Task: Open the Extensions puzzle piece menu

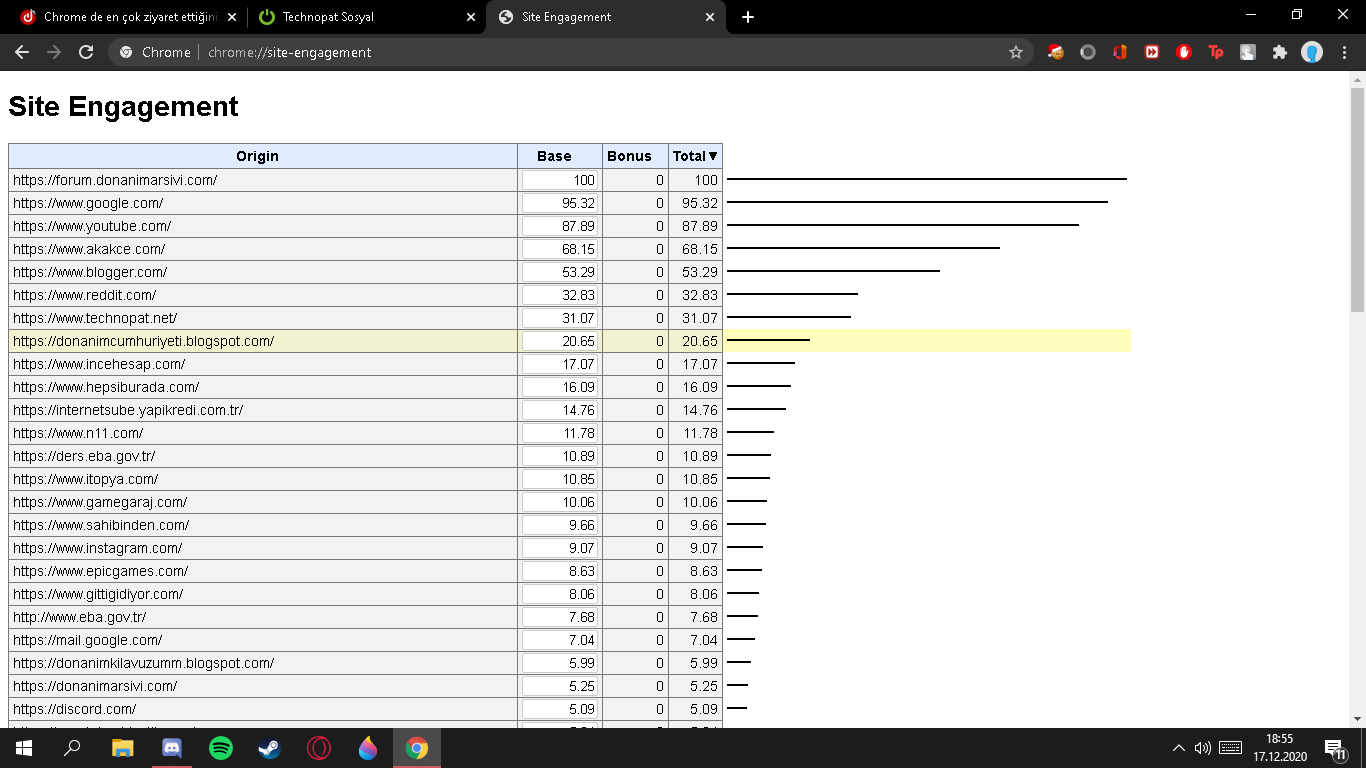Action: coord(1280,52)
